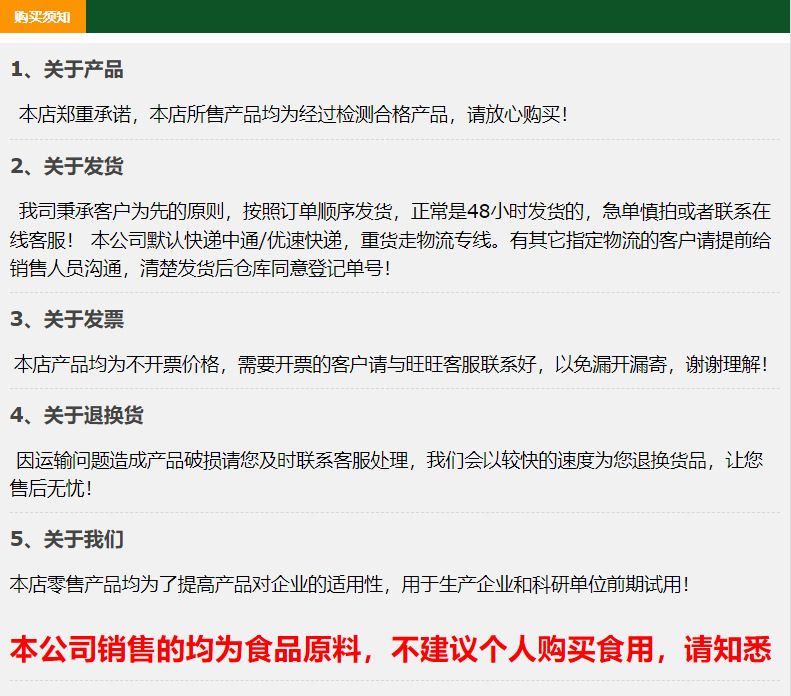Click the line starting 销售人员沟通
The image size is (791, 696).
pyautogui.click(x=200, y=268)
